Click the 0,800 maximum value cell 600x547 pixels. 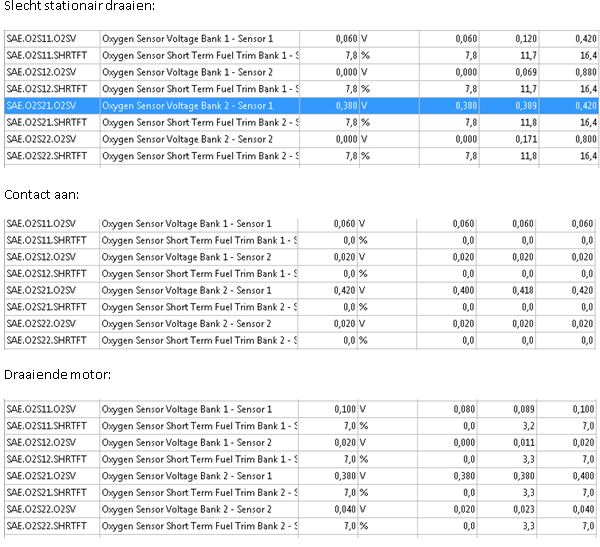[583, 139]
